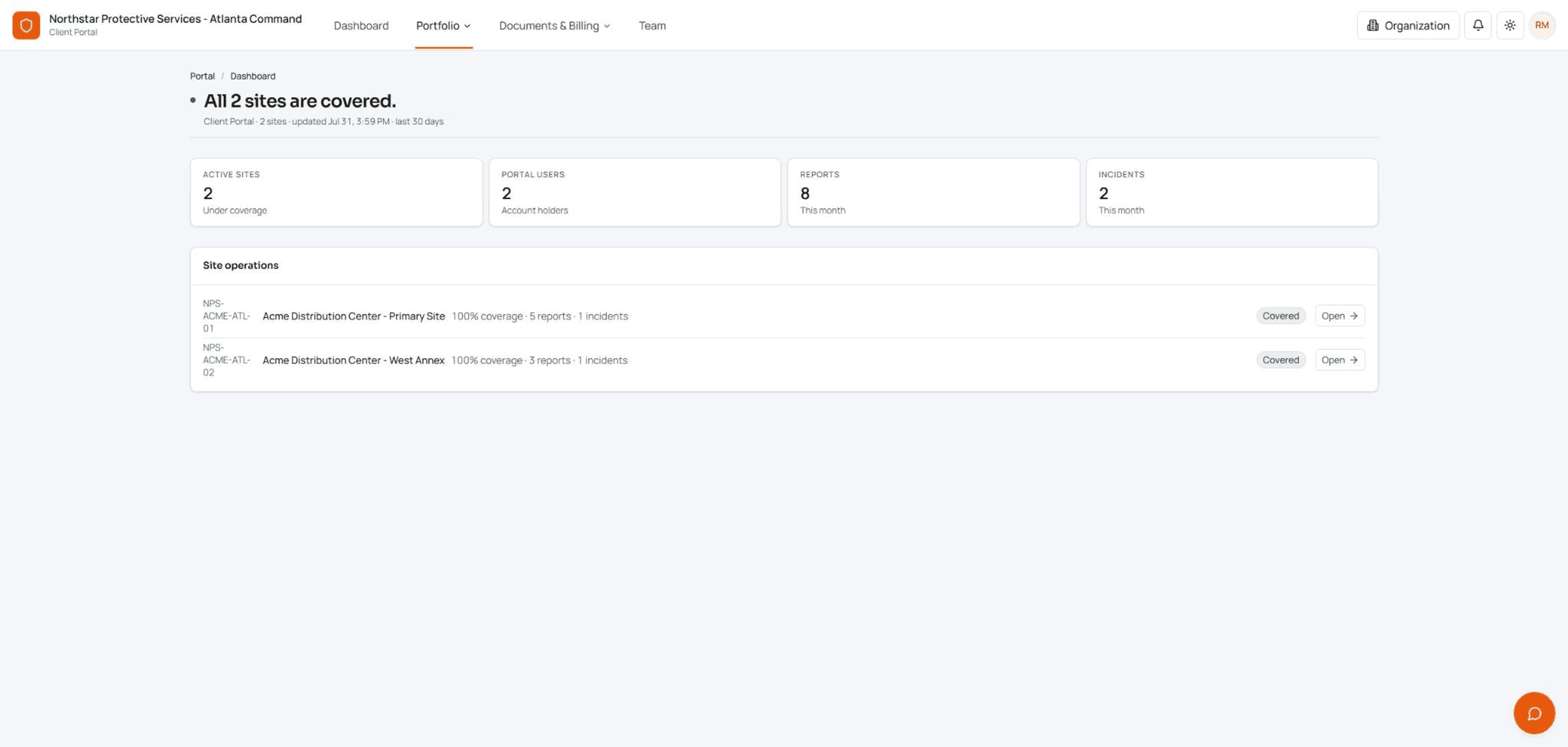Click the Site operations heading
Viewport: 1568px width, 747px height.
point(240,265)
